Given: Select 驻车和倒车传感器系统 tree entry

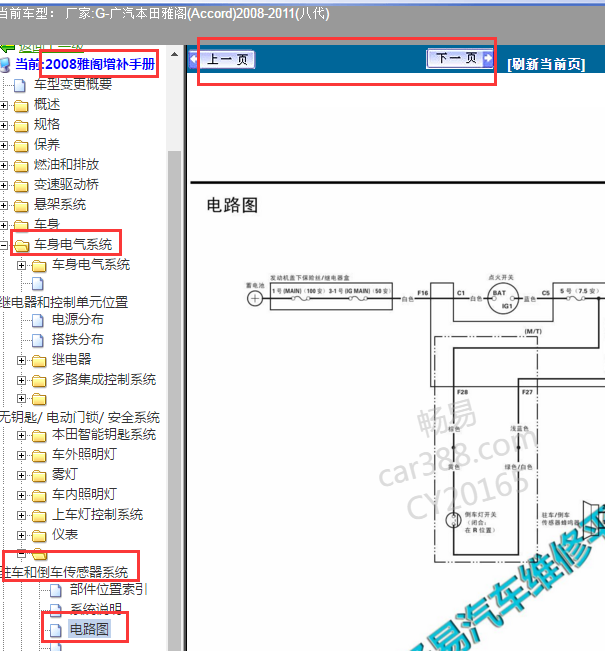Looking at the screenshot, I should (x=65, y=572).
